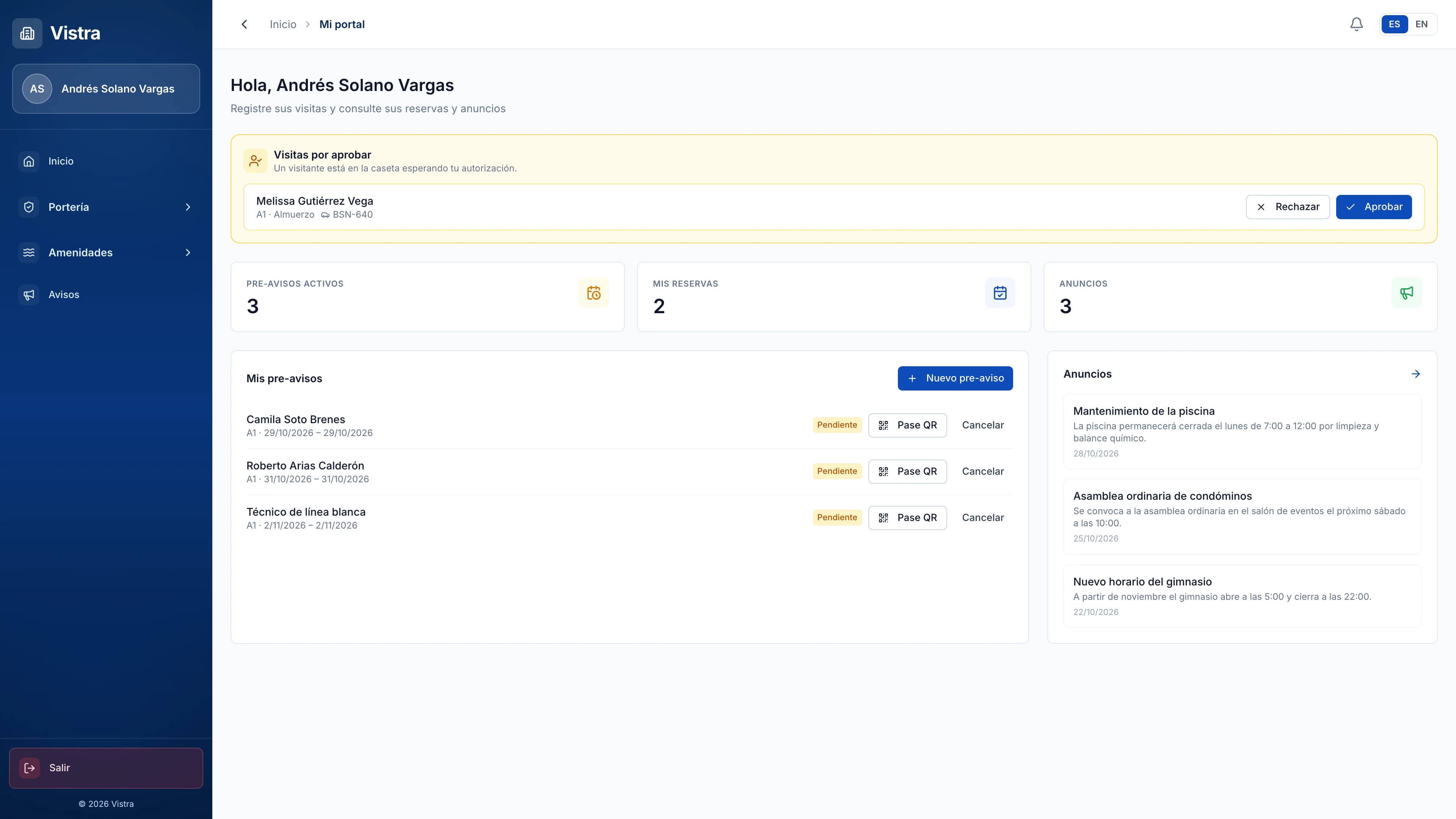The image size is (1456, 819).
Task: Click the Amenidades waves icon
Action: click(x=29, y=253)
